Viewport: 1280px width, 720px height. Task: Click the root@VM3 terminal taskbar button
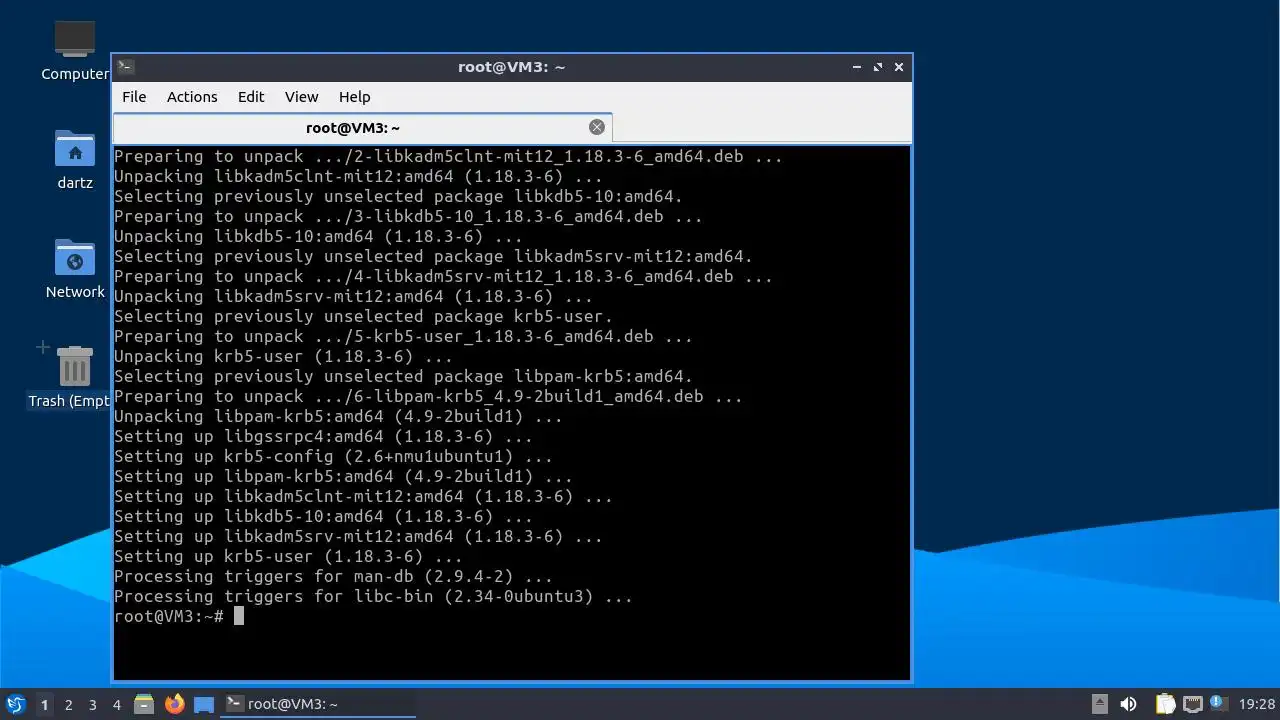(x=318, y=705)
